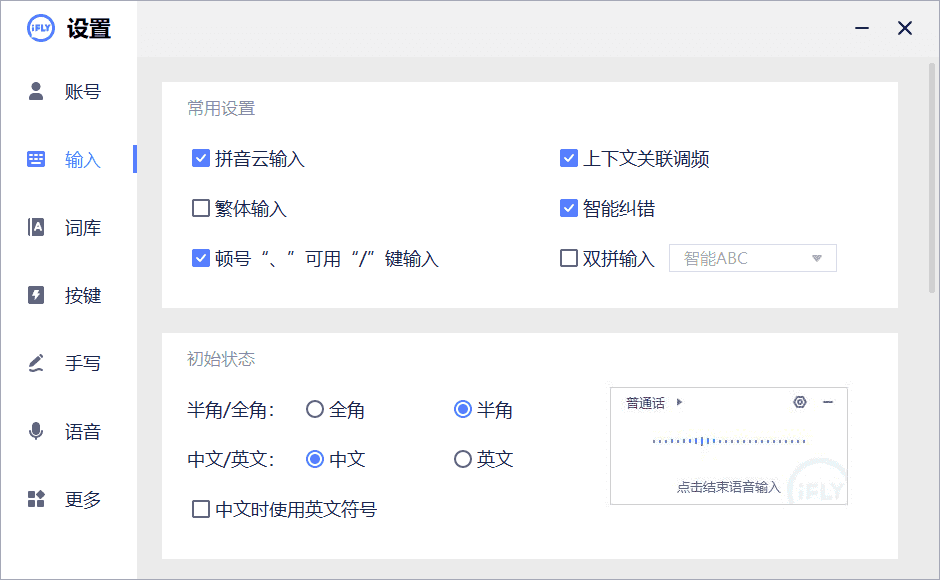940x580 pixels.
Task: Click the gear icon in voice preview
Action: click(x=799, y=402)
